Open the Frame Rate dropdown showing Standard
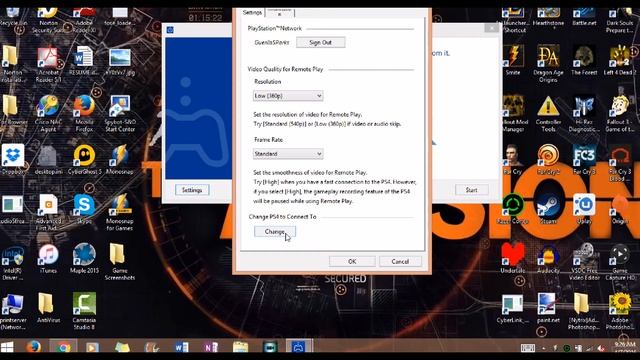 [288, 153]
